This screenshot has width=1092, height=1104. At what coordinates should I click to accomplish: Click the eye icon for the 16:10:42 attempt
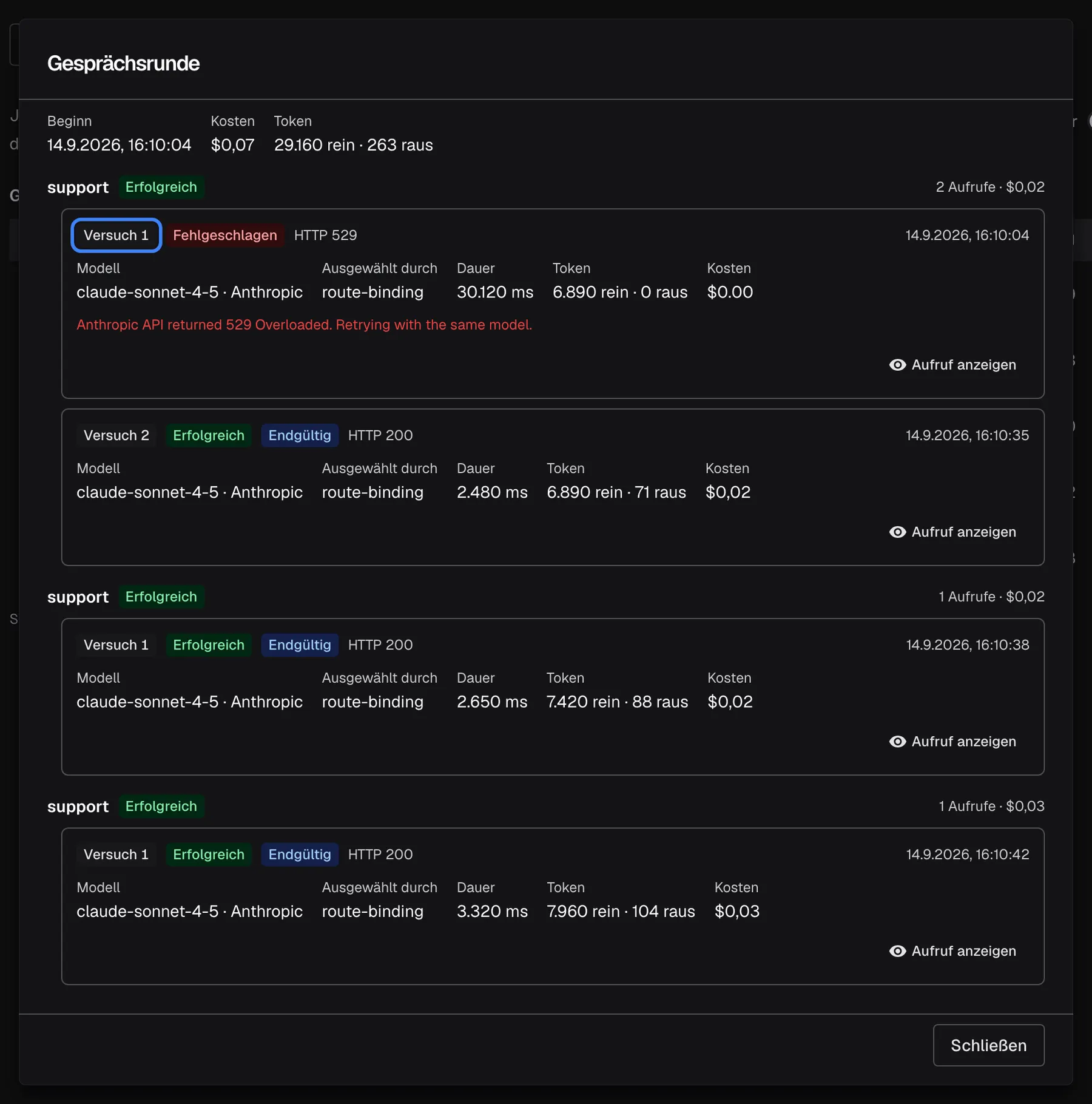point(897,950)
